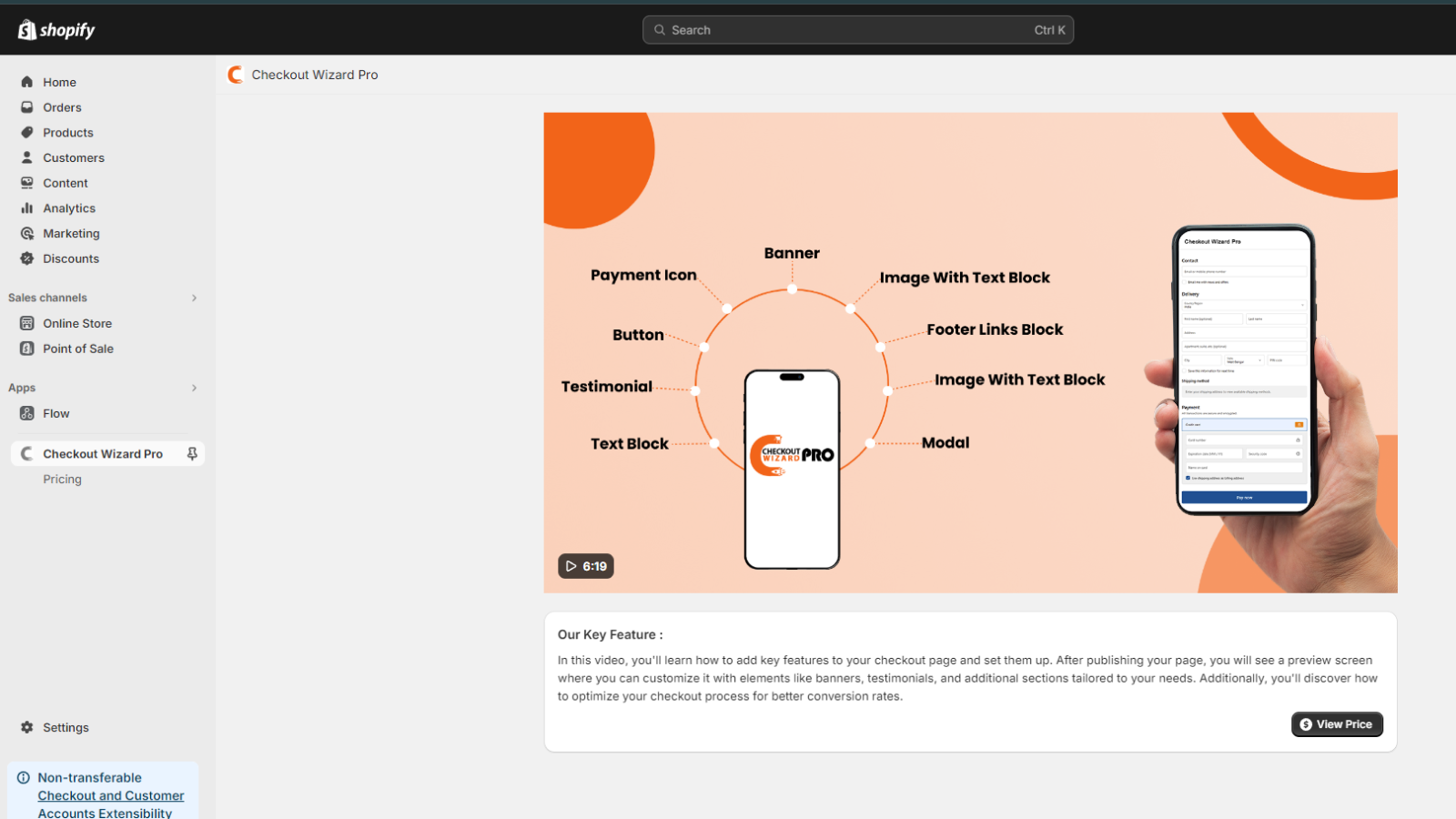
Task: Expand the Sales channels chevron
Action: click(x=194, y=298)
